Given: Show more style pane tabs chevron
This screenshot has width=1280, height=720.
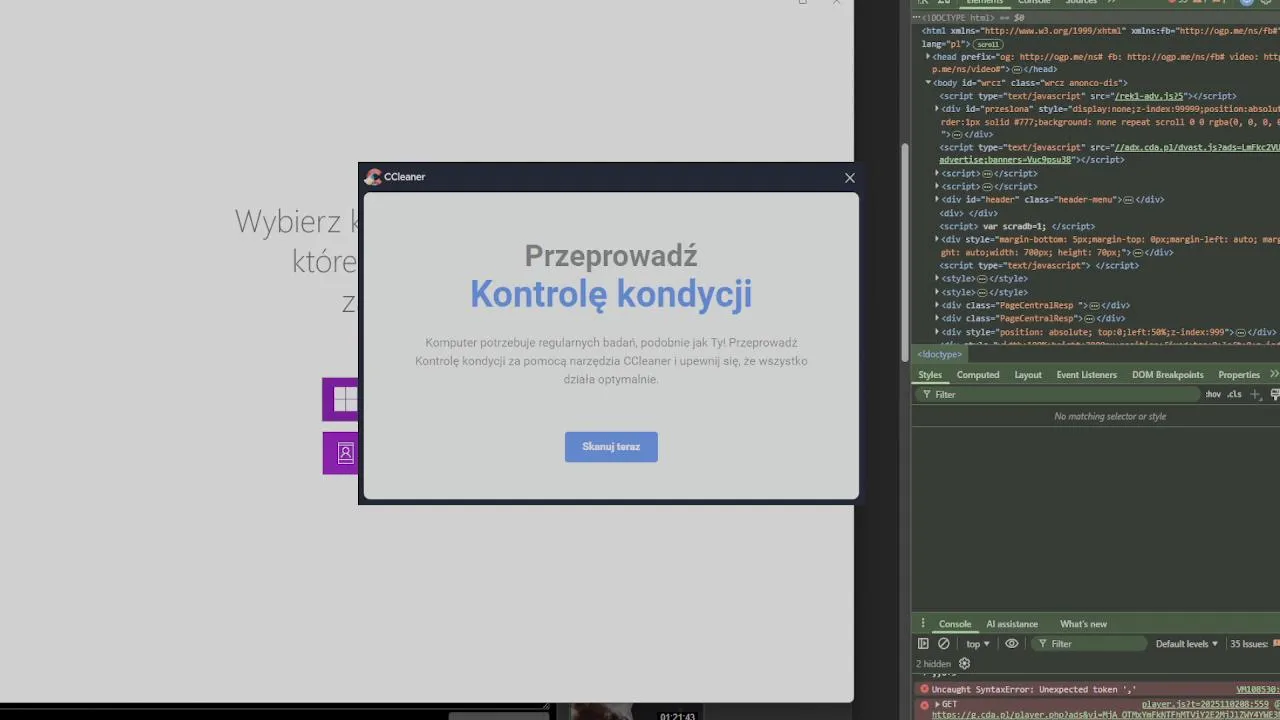Looking at the screenshot, I should (1274, 375).
